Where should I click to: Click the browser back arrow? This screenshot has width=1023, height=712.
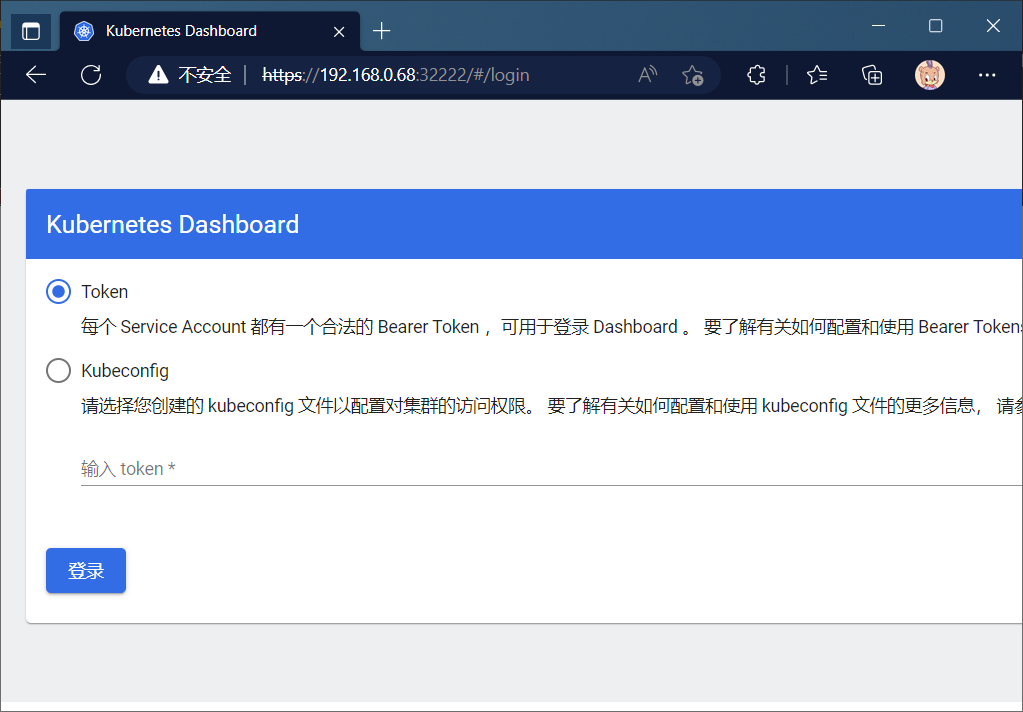[x=36, y=75]
